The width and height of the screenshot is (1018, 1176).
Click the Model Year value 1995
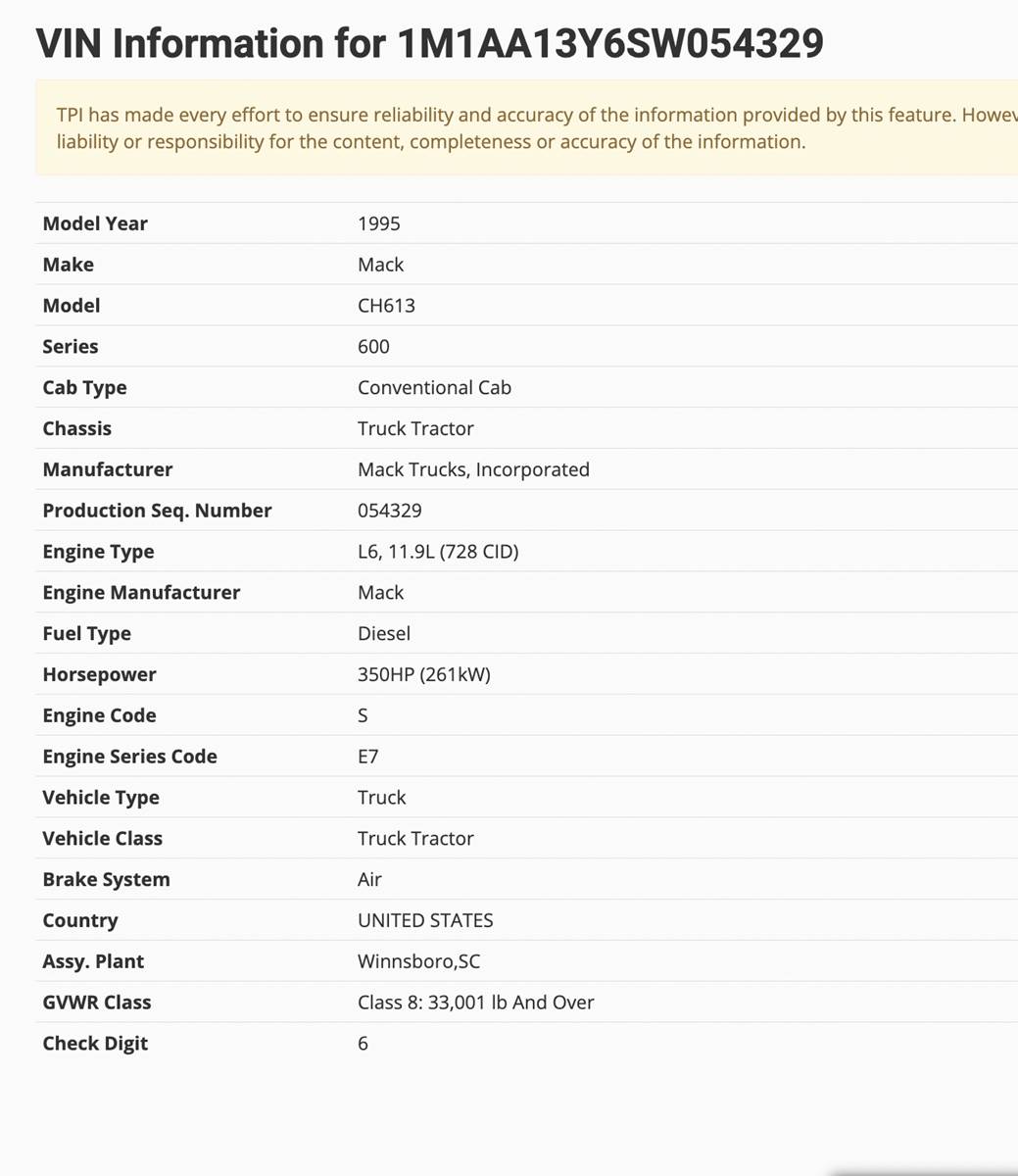click(x=379, y=223)
